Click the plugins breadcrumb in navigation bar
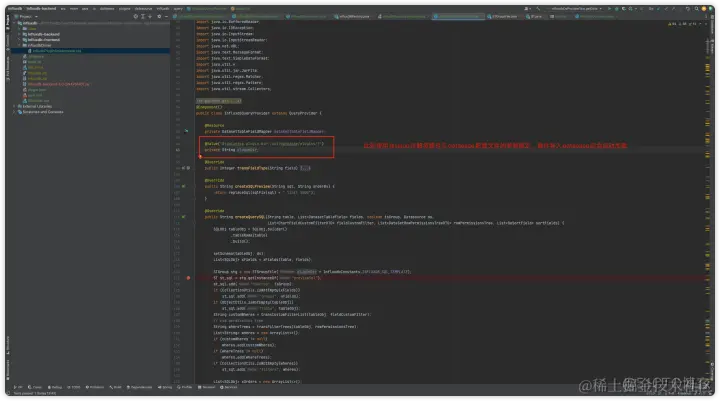 tap(124, 9)
